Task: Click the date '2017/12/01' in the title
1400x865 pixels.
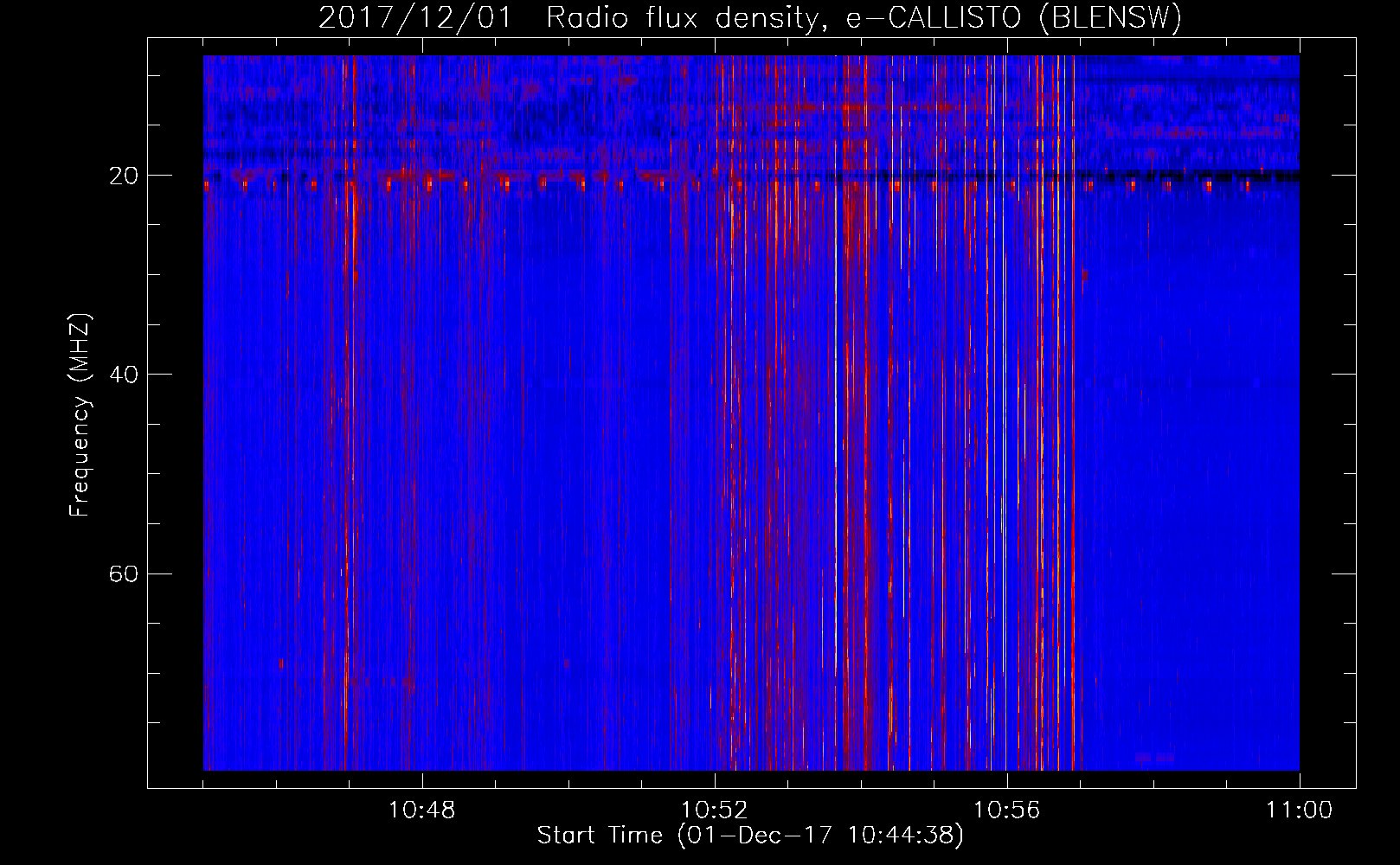Action: 416,18
